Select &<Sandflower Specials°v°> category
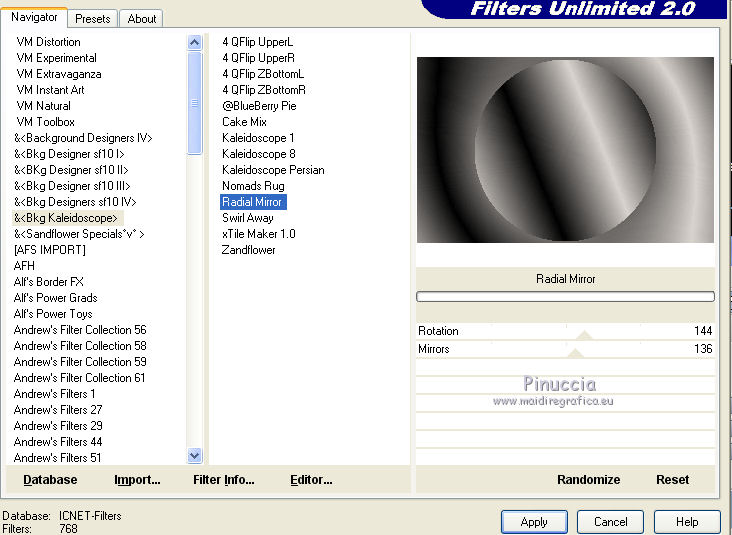The image size is (732, 535). tap(79, 234)
